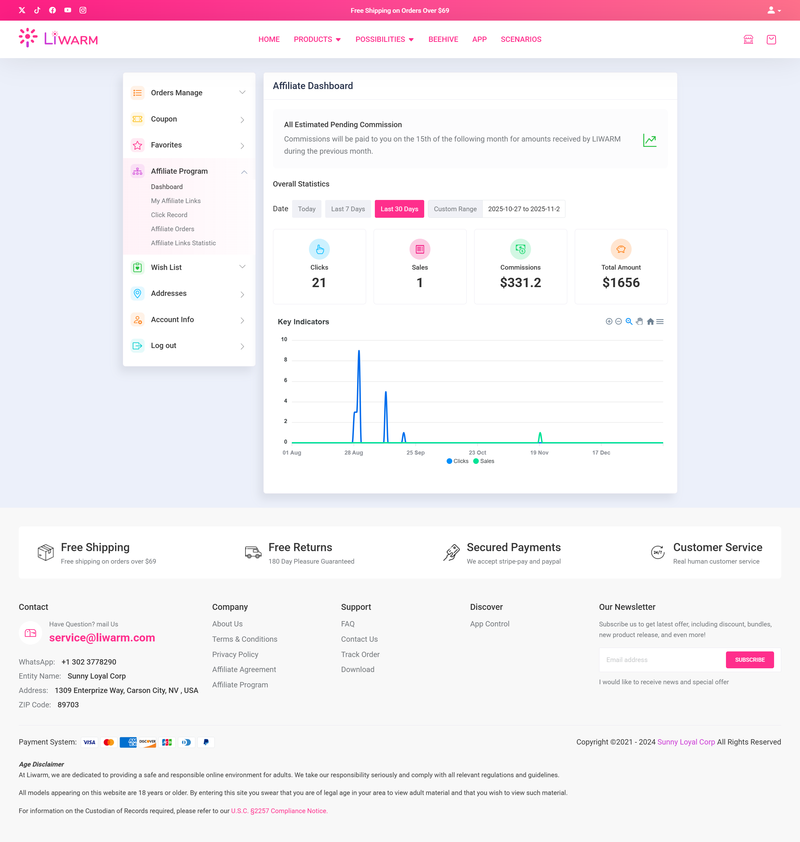Open Account Info via its chevron
Screen dimensions: 800x842
click(x=242, y=321)
